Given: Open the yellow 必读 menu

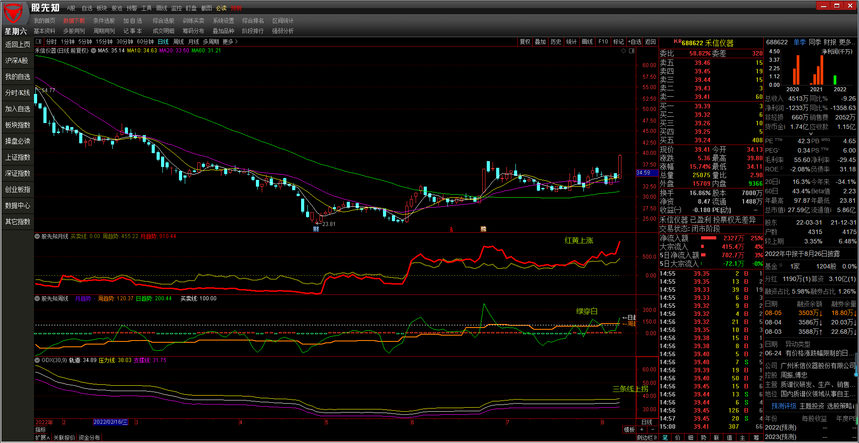Looking at the screenshot, I should (221, 9).
